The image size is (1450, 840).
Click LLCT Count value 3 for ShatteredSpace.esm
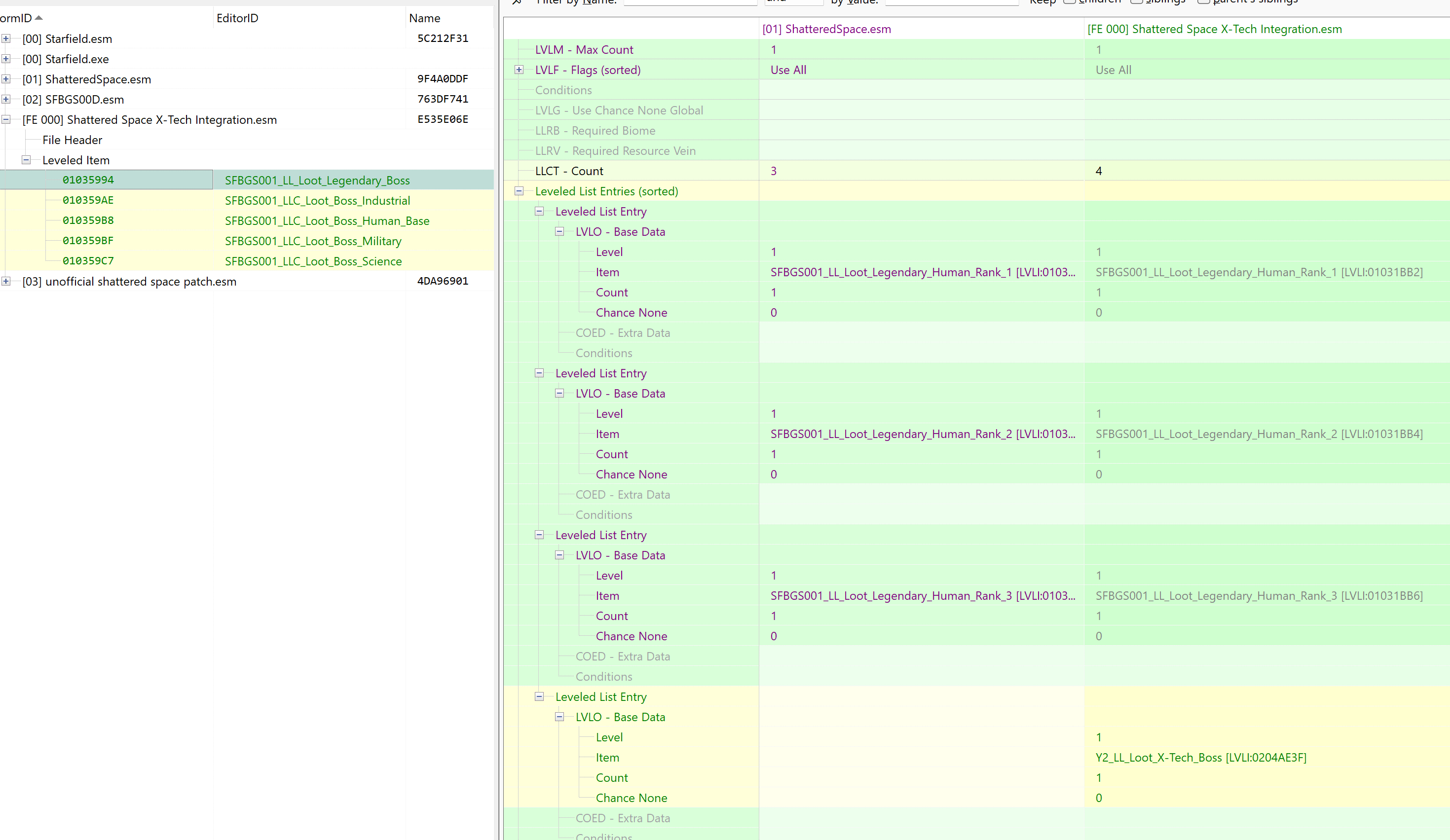(x=774, y=171)
